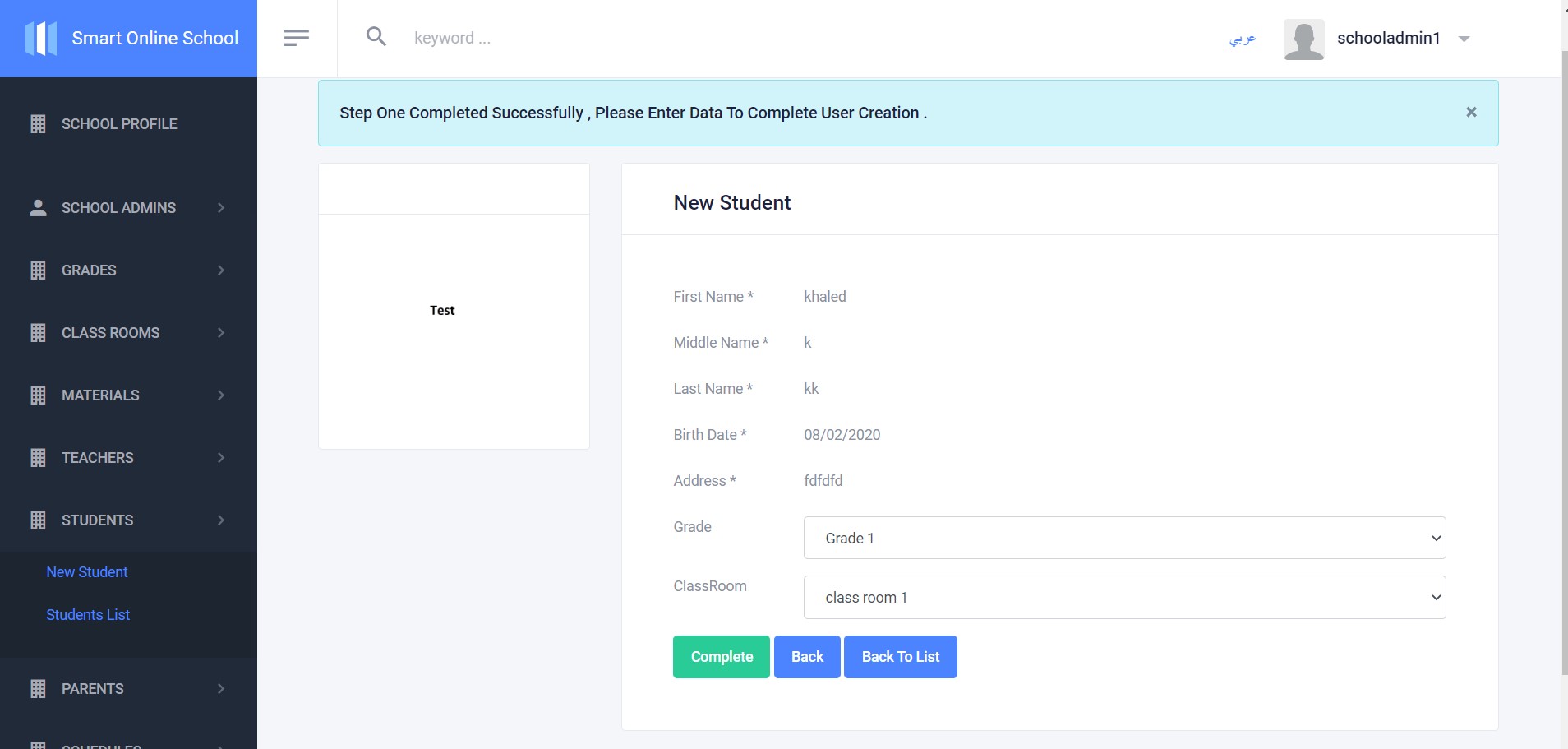Click the Back To List button
The height and width of the screenshot is (749, 1568).
[901, 657]
